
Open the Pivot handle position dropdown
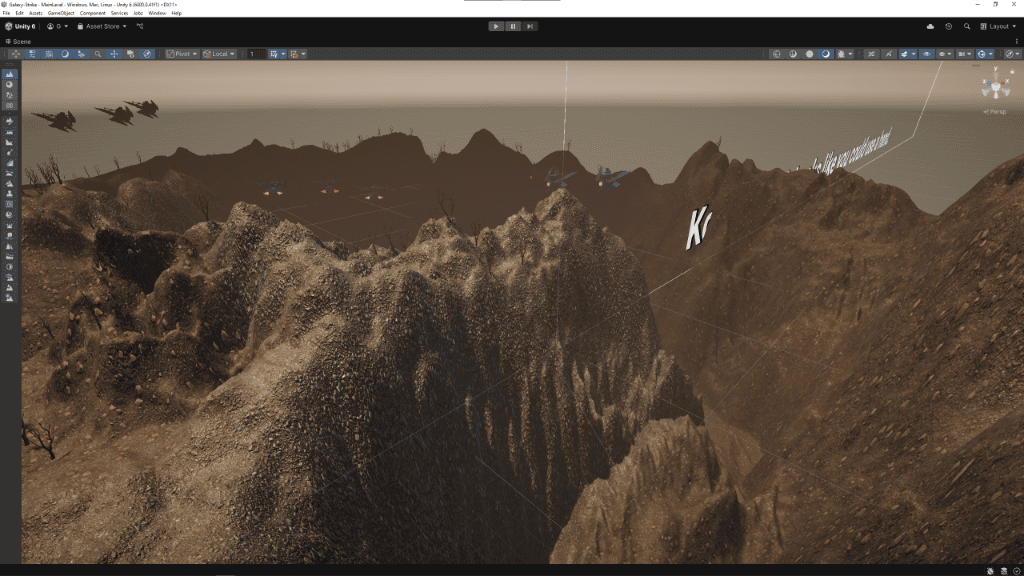(x=182, y=54)
